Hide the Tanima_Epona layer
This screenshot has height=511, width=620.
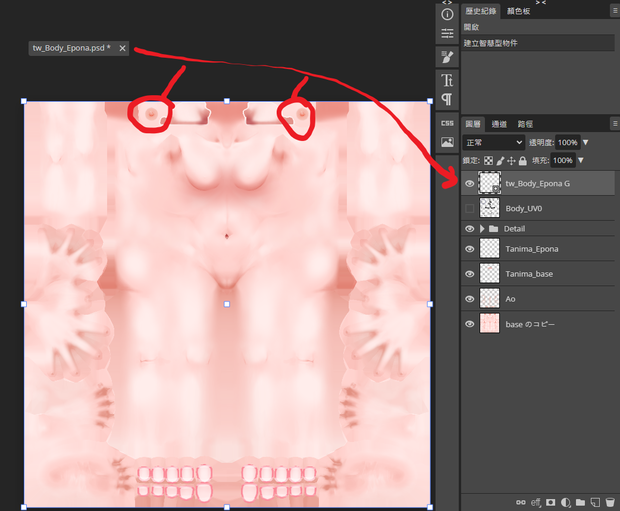point(469,249)
